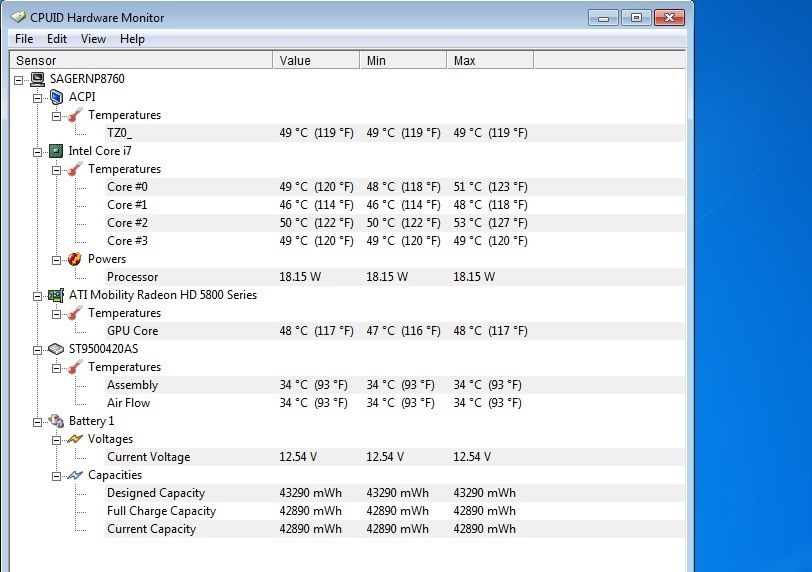Collapse the ST9500420AS node
Viewport: 812px width, 572px height.
pyautogui.click(x=37, y=350)
